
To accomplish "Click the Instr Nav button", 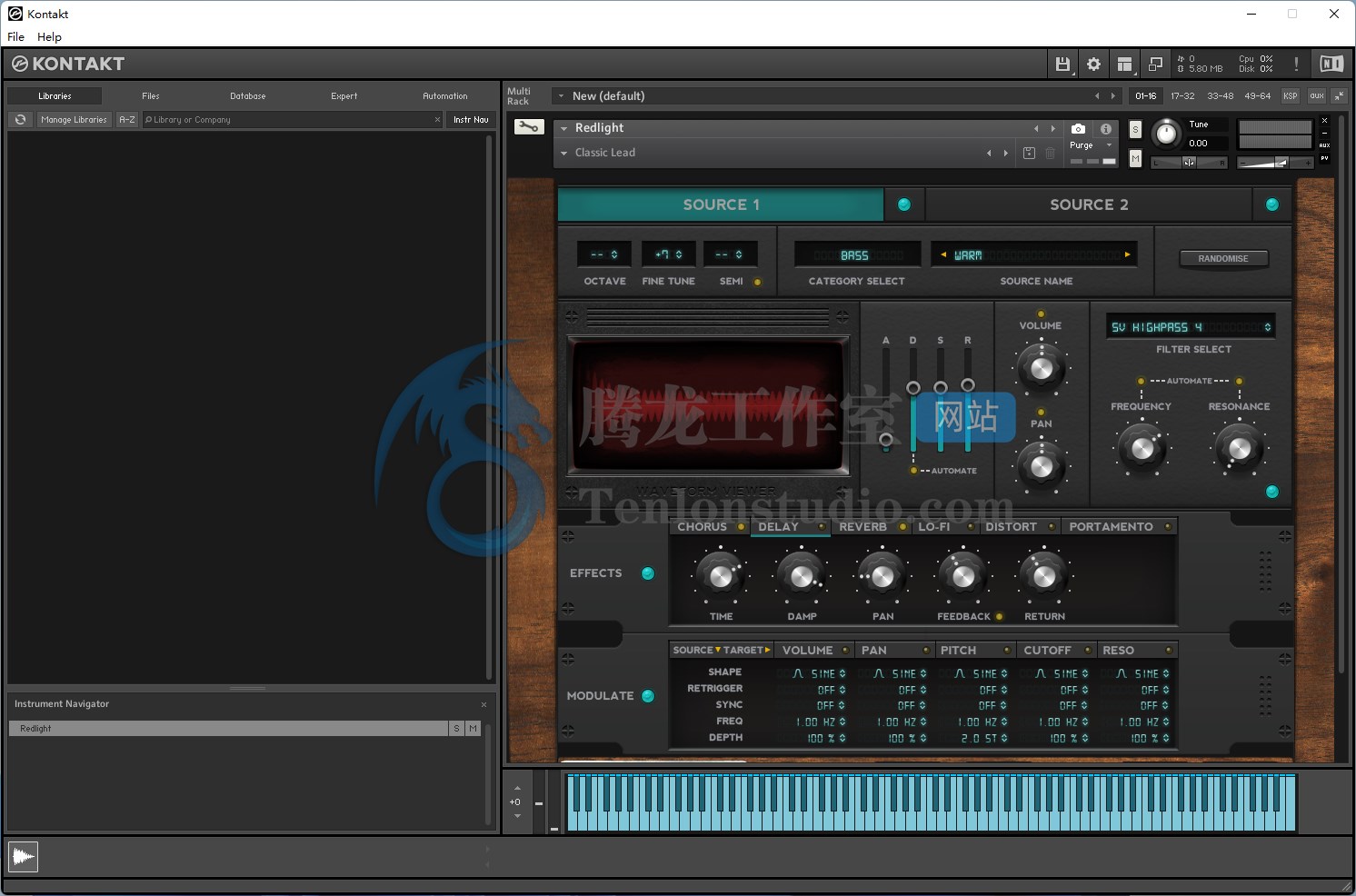I will tap(471, 119).
